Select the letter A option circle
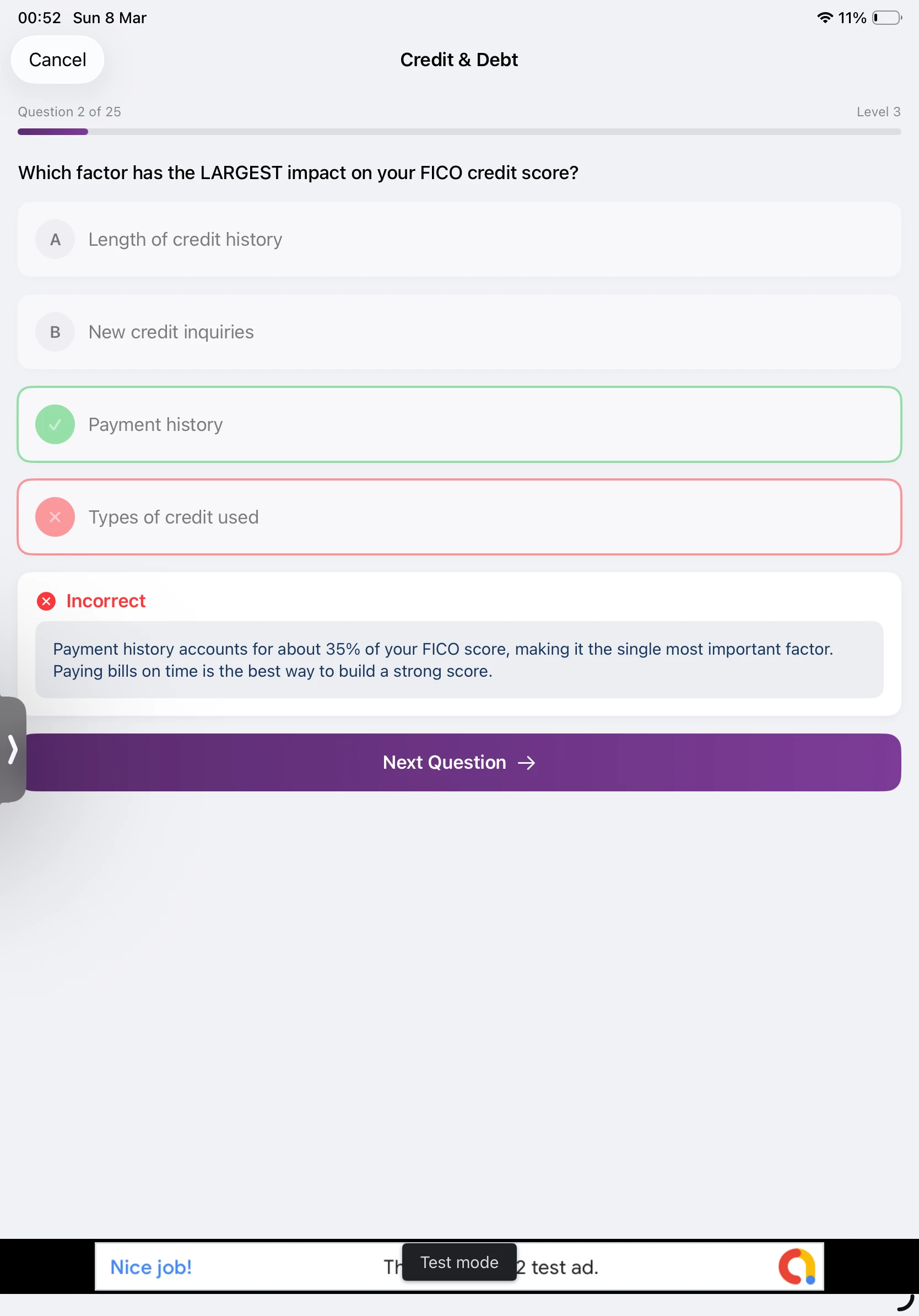 [x=55, y=240]
